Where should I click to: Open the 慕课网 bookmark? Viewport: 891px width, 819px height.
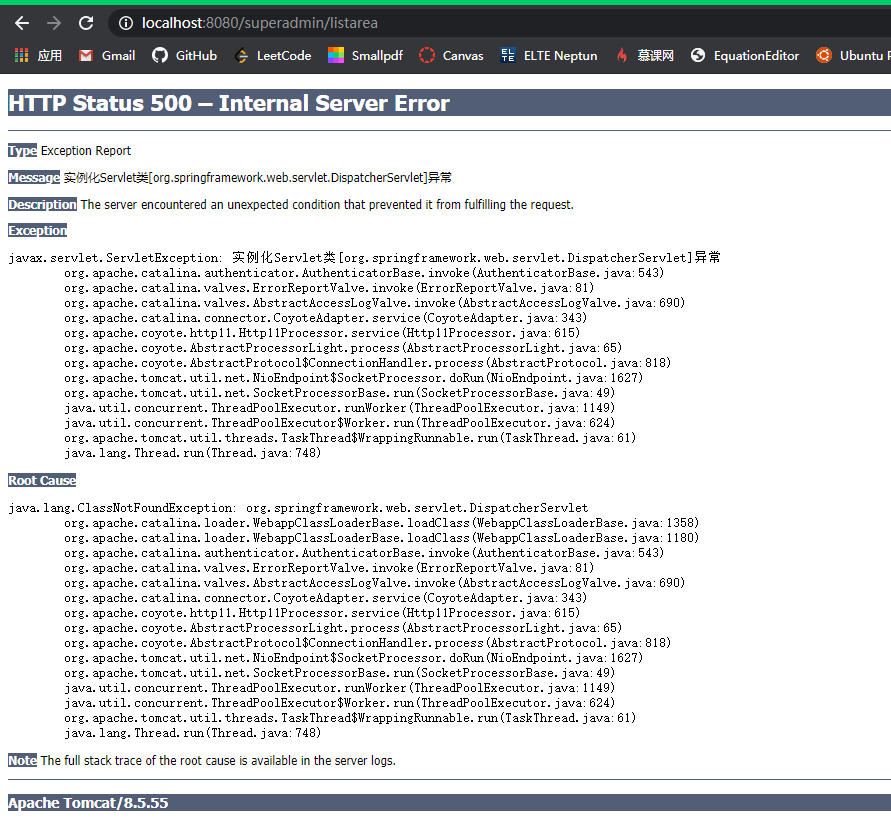[655, 56]
